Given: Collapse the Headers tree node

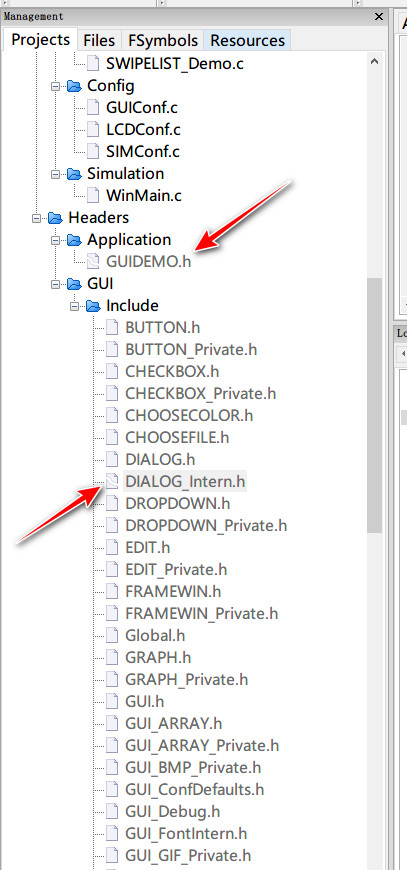Looking at the screenshot, I should [x=37, y=218].
